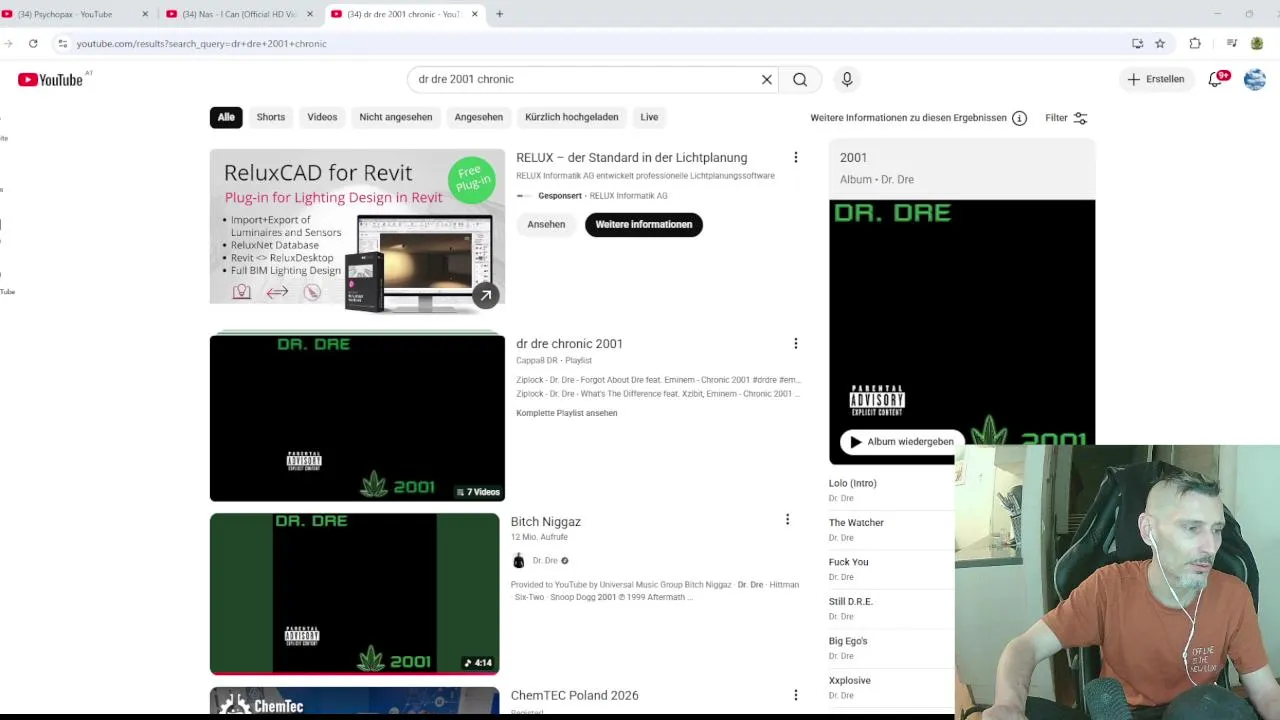This screenshot has width=1280, height=720.
Task: Open the three-dot menu of the RELUX ad
Action: 796,158
